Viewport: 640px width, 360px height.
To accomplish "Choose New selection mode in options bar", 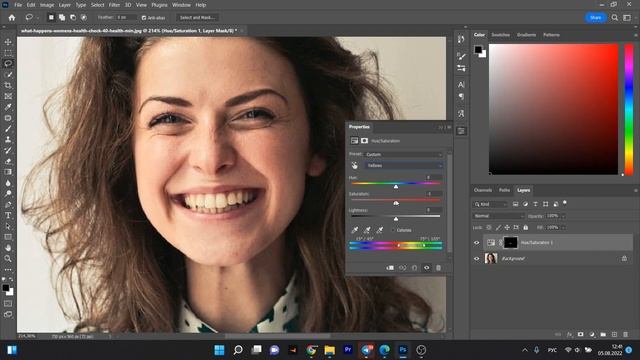I will 51,18.
